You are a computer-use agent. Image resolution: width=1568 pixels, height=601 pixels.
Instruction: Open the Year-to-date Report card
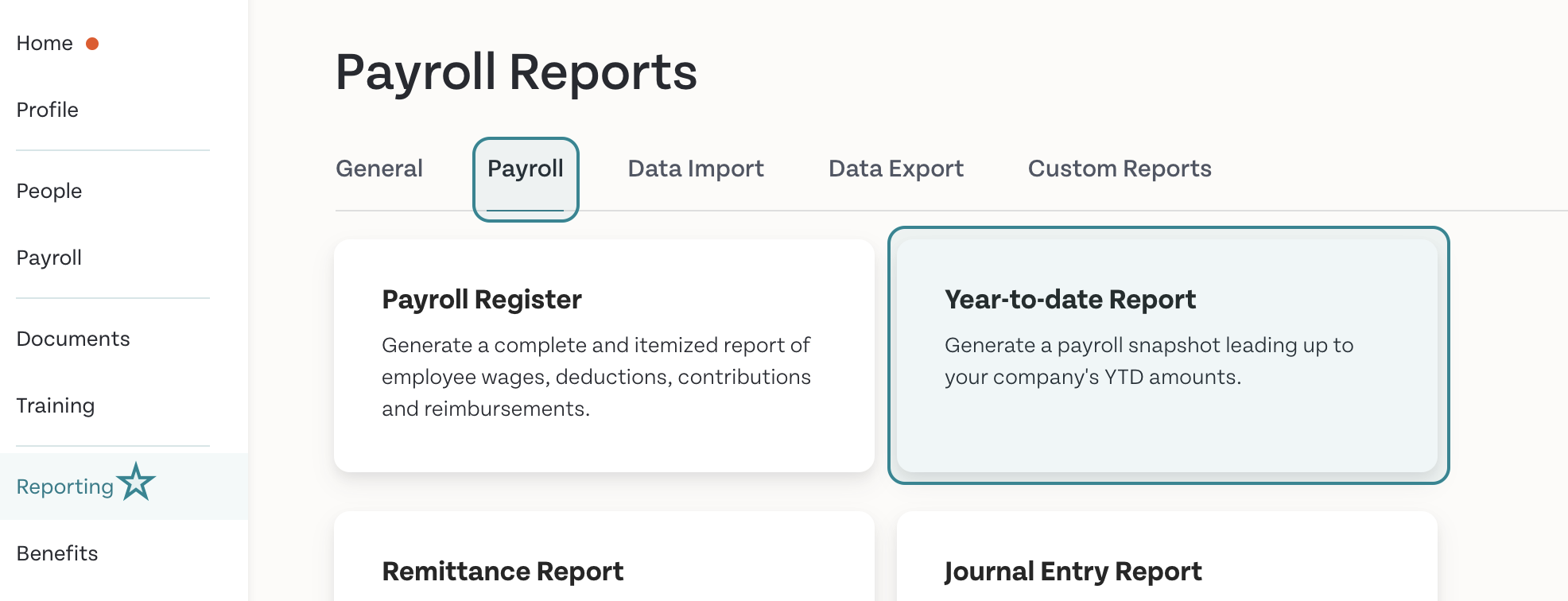tap(1167, 355)
